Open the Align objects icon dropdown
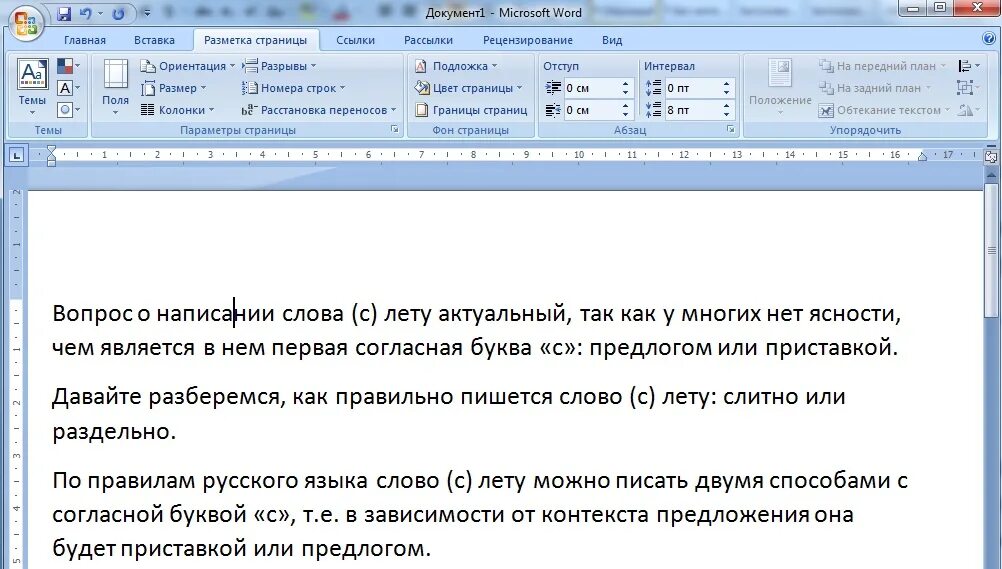1002x569 pixels. tap(969, 66)
